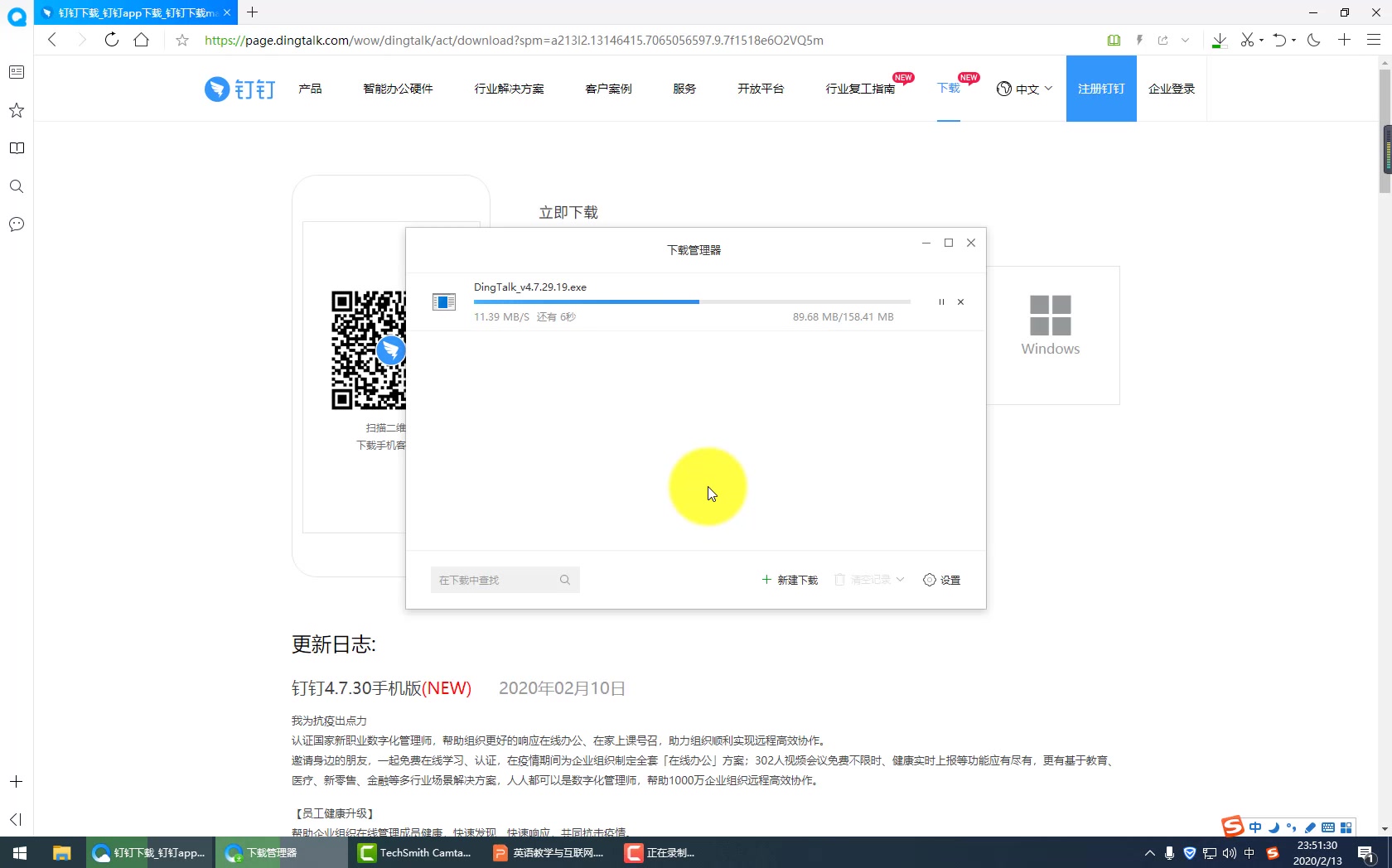Image resolution: width=1392 pixels, height=868 pixels.
Task: Click the lightning speed-mode icon in address bar
Action: pyautogui.click(x=1140, y=40)
